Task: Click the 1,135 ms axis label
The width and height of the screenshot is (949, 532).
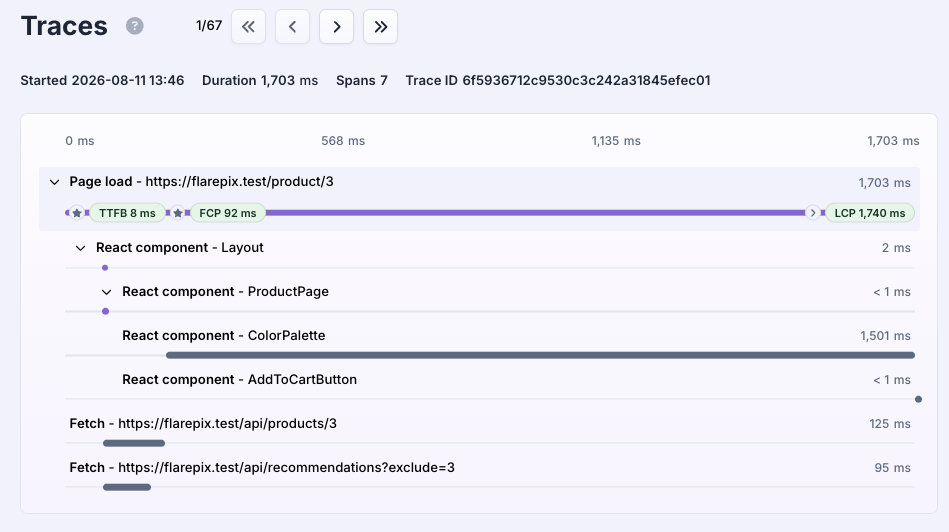Action: click(x=616, y=141)
